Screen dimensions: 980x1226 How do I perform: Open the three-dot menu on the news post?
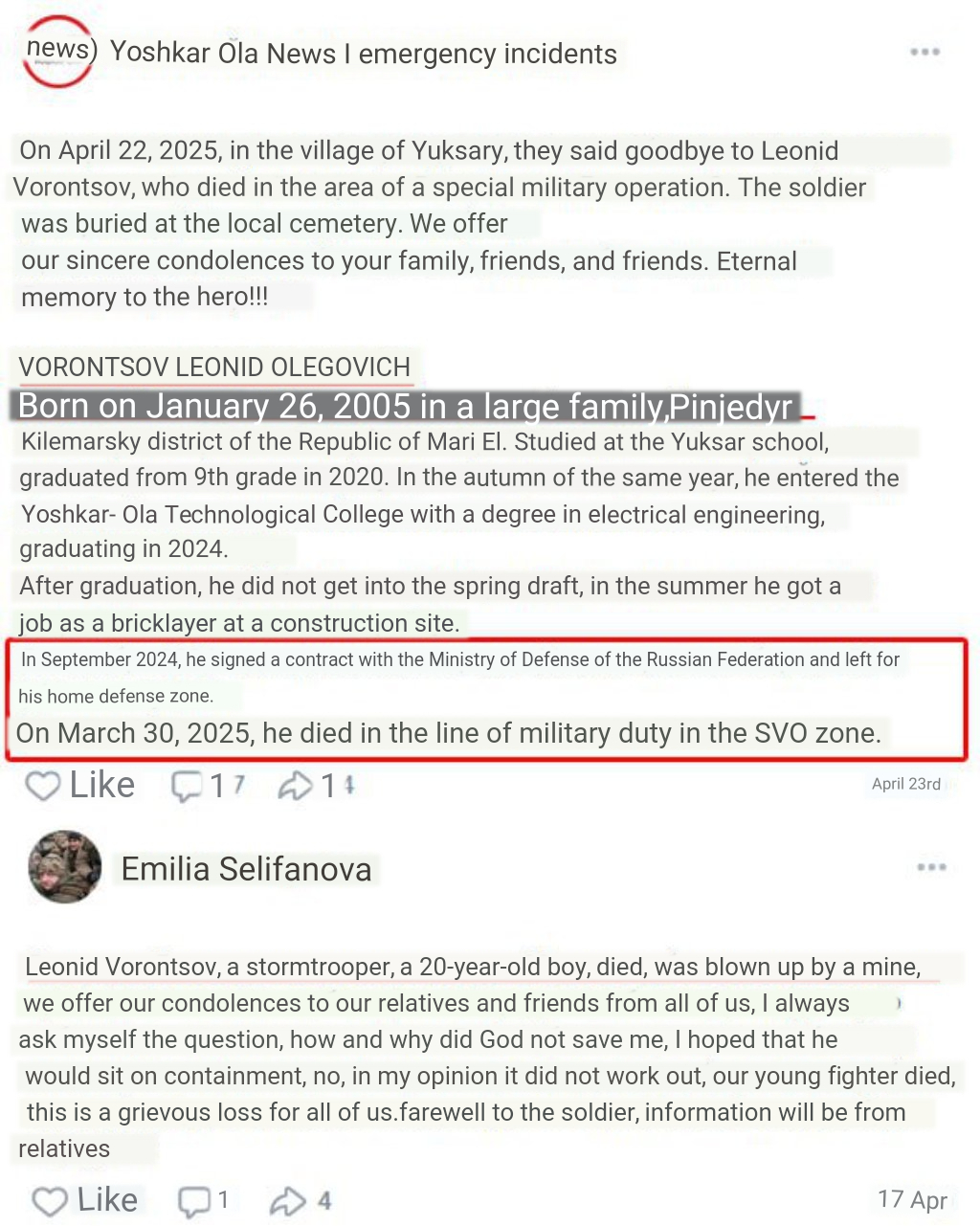tap(924, 52)
